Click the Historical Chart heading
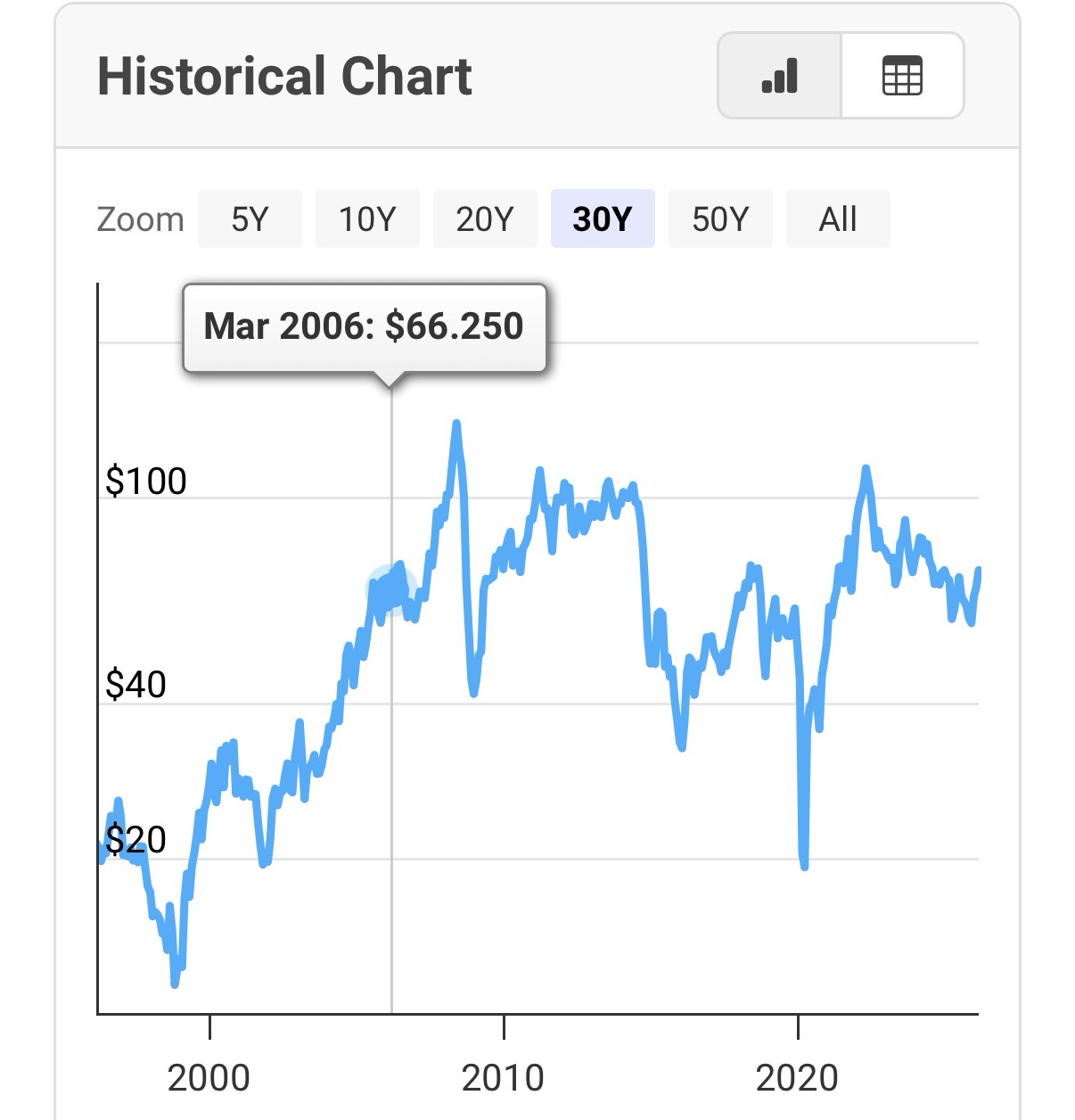The height and width of the screenshot is (1120, 1075). click(284, 77)
